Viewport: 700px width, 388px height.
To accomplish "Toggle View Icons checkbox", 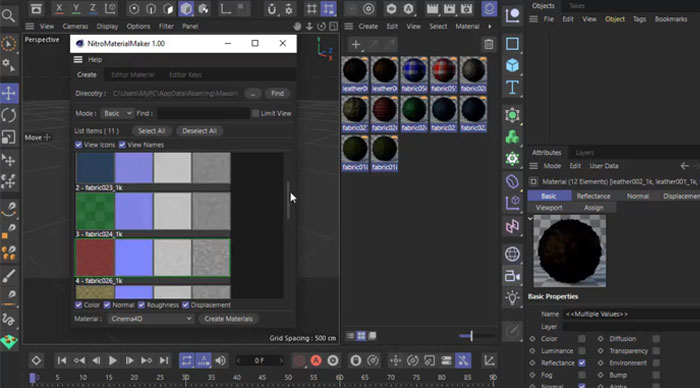I will coord(79,145).
